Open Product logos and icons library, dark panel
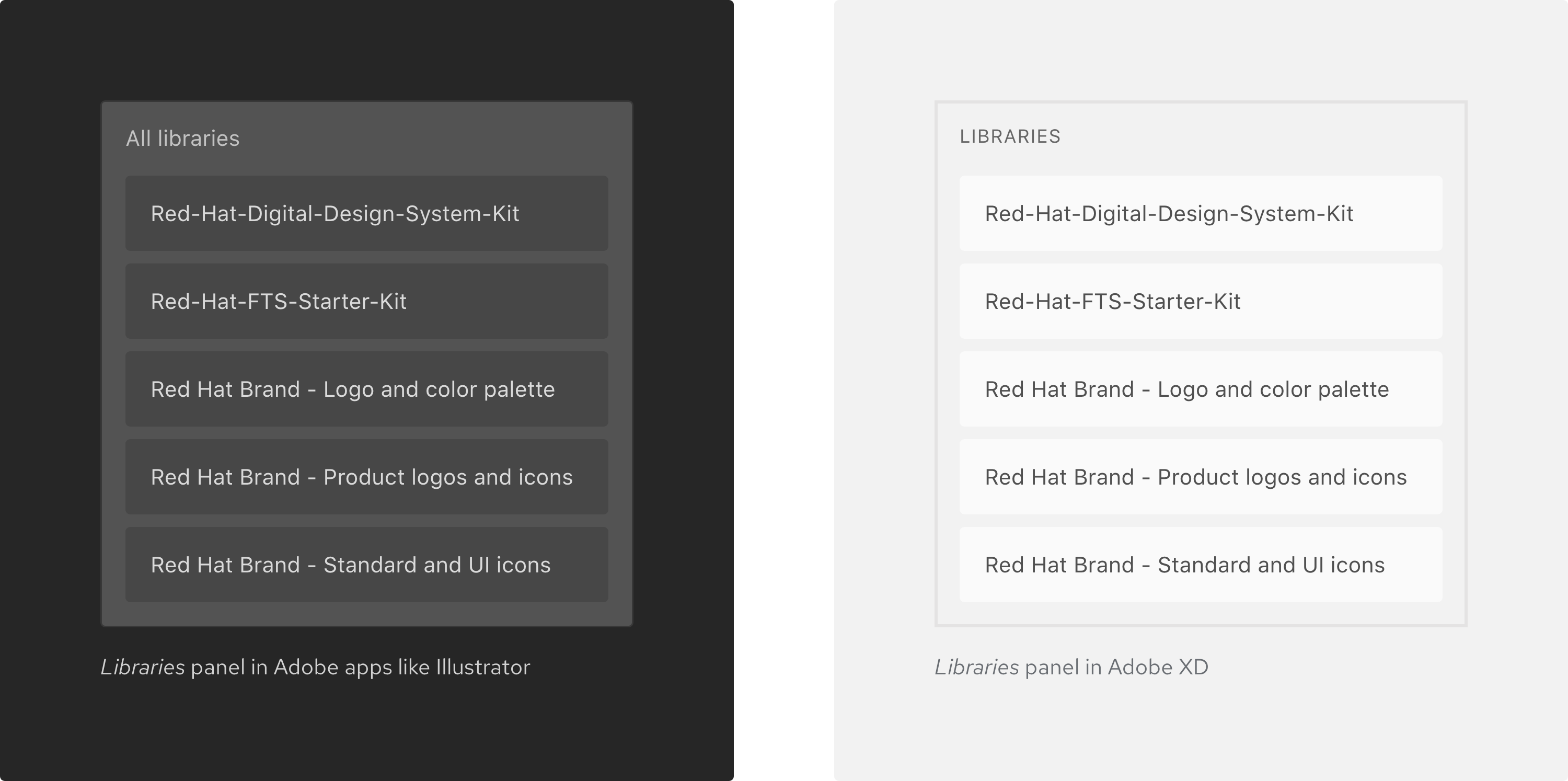 pyautogui.click(x=366, y=477)
